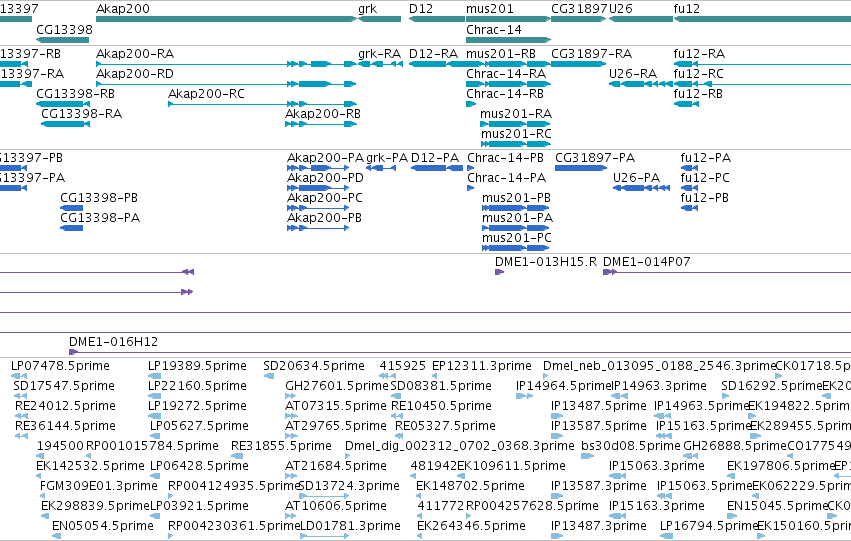851x541 pixels.
Task: Click protein mus201-PC
Action: click(x=516, y=249)
